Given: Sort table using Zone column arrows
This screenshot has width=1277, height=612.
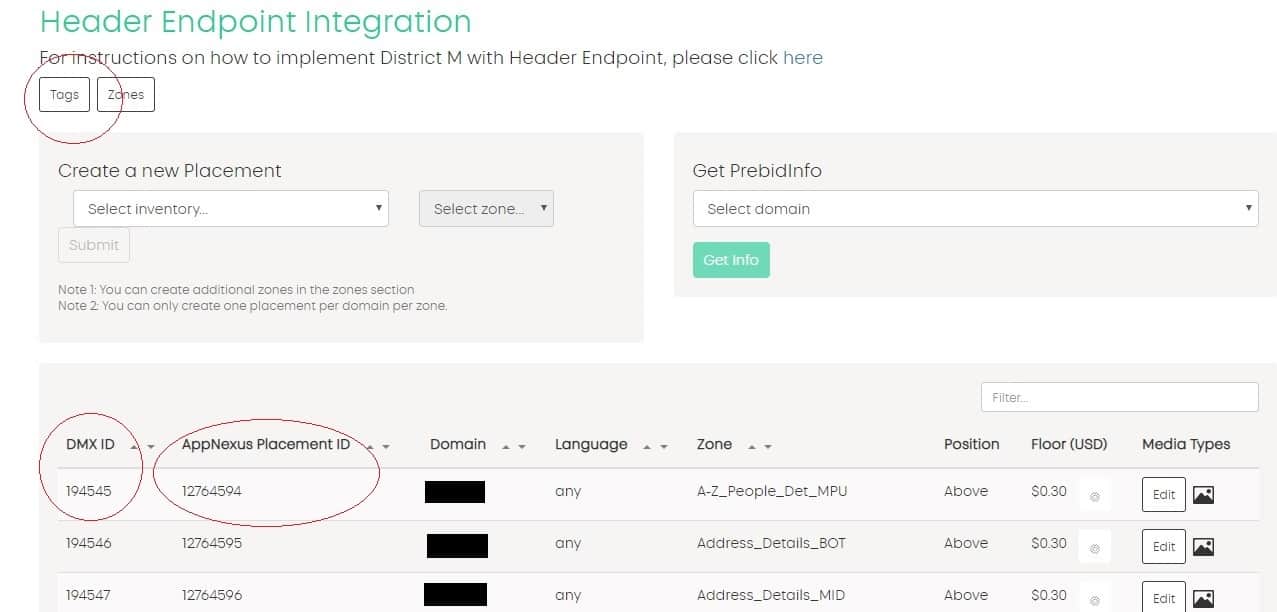Looking at the screenshot, I should click(x=759, y=446).
